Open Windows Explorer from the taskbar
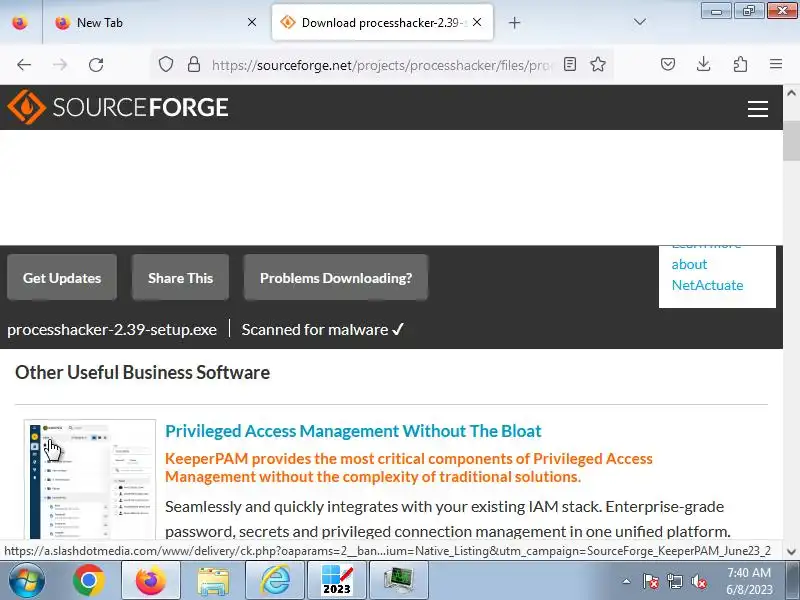This screenshot has width=800, height=600. [213, 581]
